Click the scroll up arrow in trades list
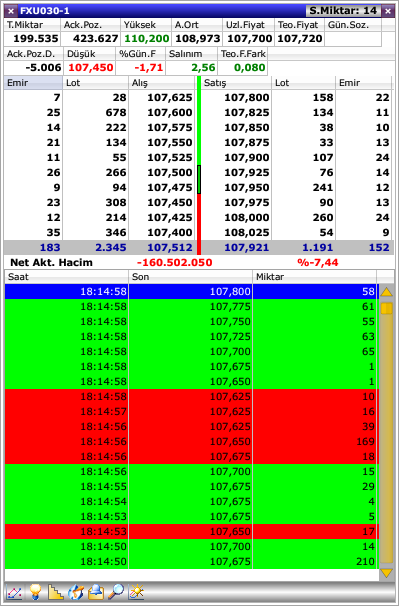This screenshot has height=606, width=399. [386, 292]
